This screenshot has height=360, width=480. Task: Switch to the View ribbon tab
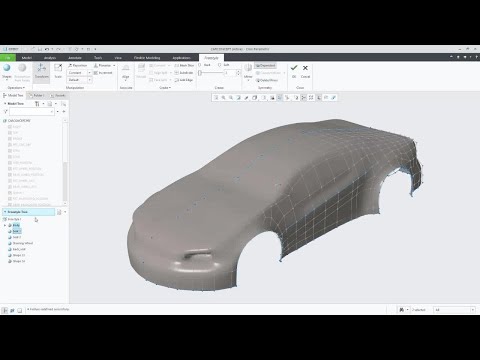point(118,58)
